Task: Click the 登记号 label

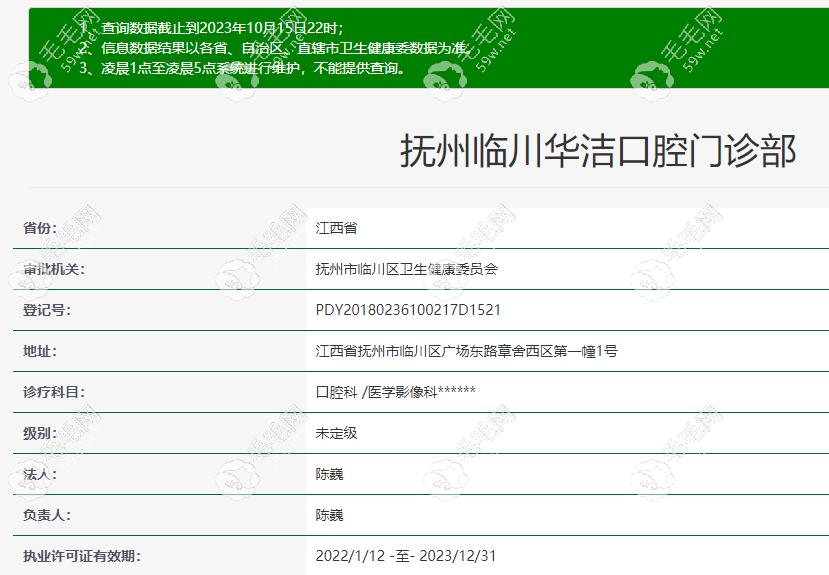Action: (47, 310)
